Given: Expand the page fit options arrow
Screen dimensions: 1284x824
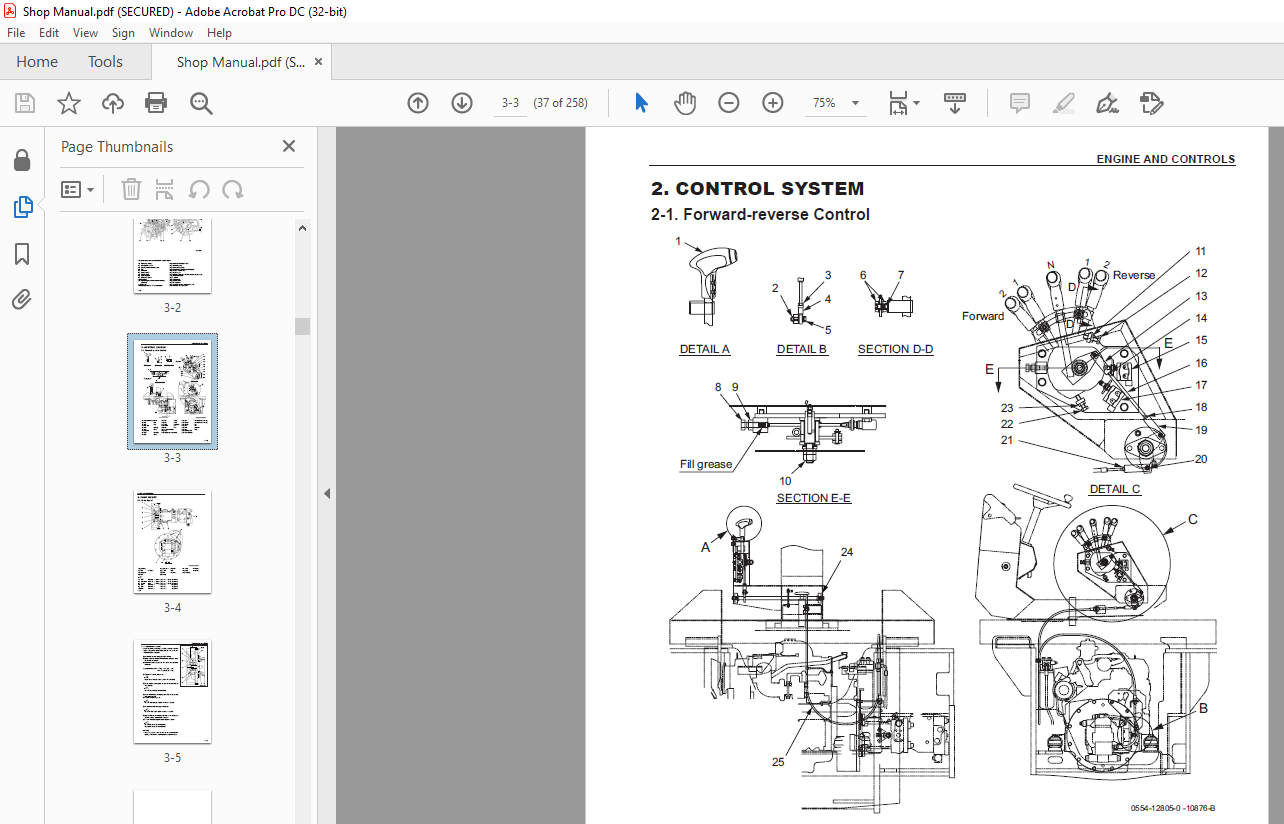Looking at the screenshot, I should pos(916,103).
